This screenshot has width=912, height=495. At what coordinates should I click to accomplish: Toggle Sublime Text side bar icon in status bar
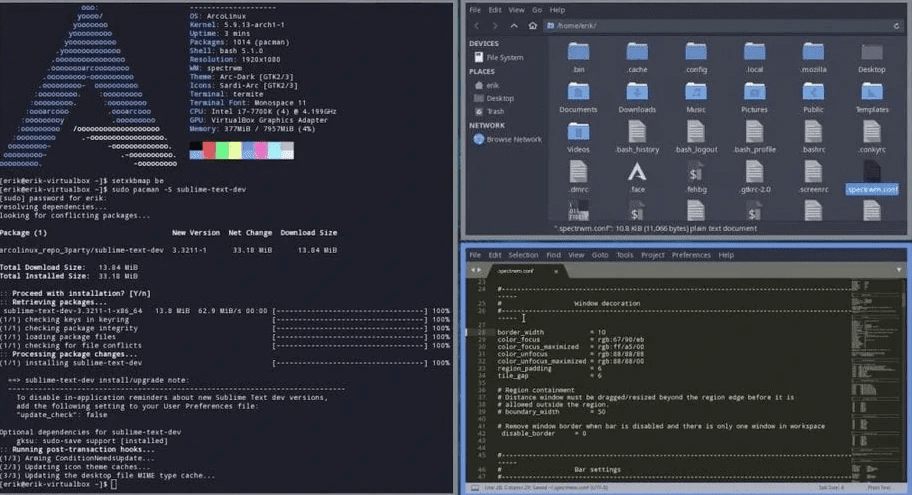(x=475, y=488)
